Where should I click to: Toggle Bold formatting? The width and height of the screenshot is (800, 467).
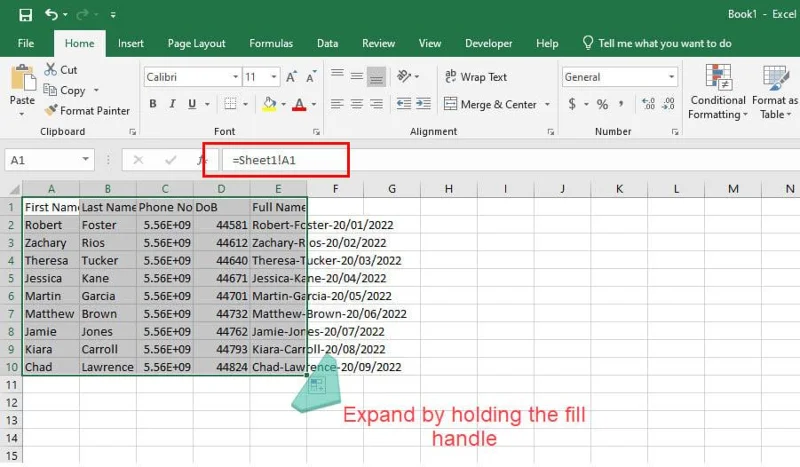tap(153, 104)
